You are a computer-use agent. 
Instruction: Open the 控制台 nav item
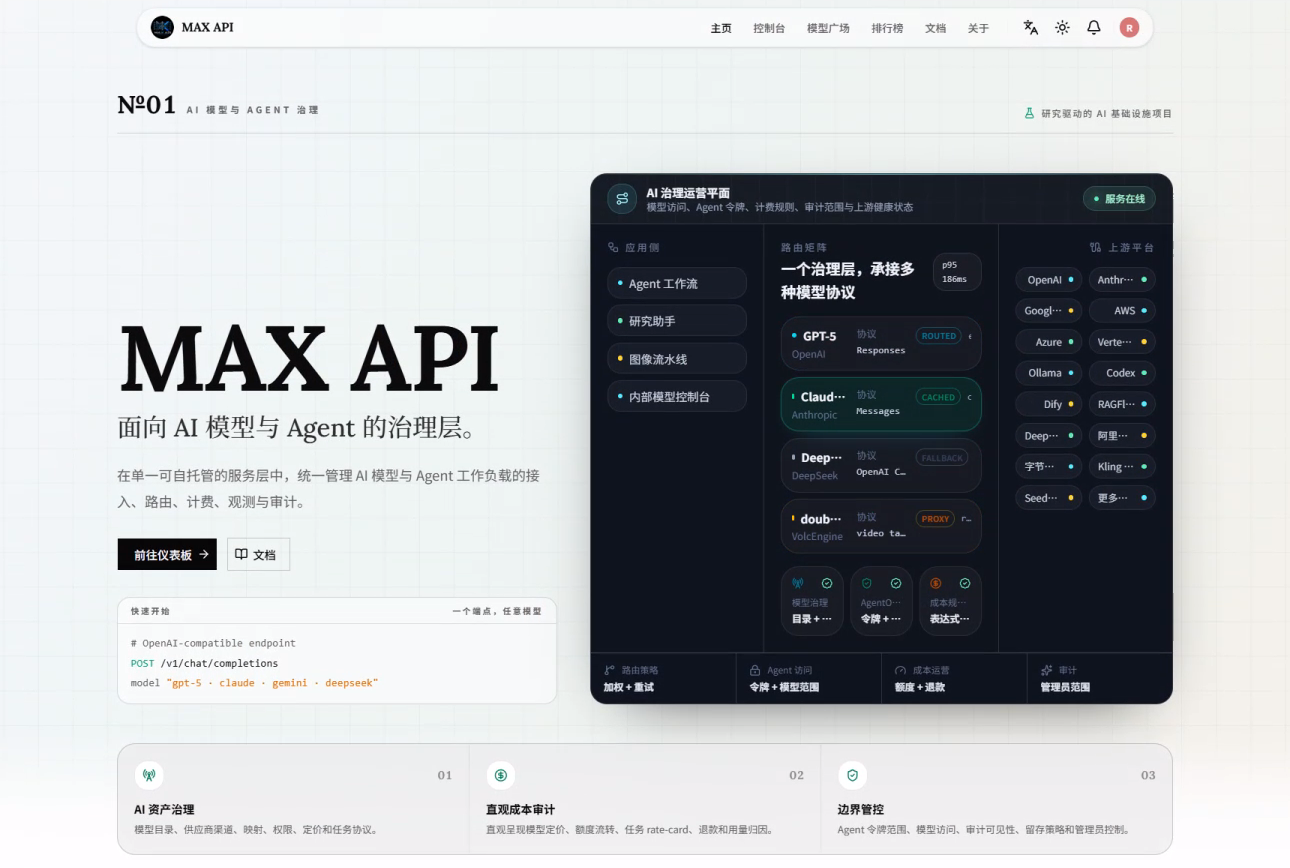(x=769, y=28)
